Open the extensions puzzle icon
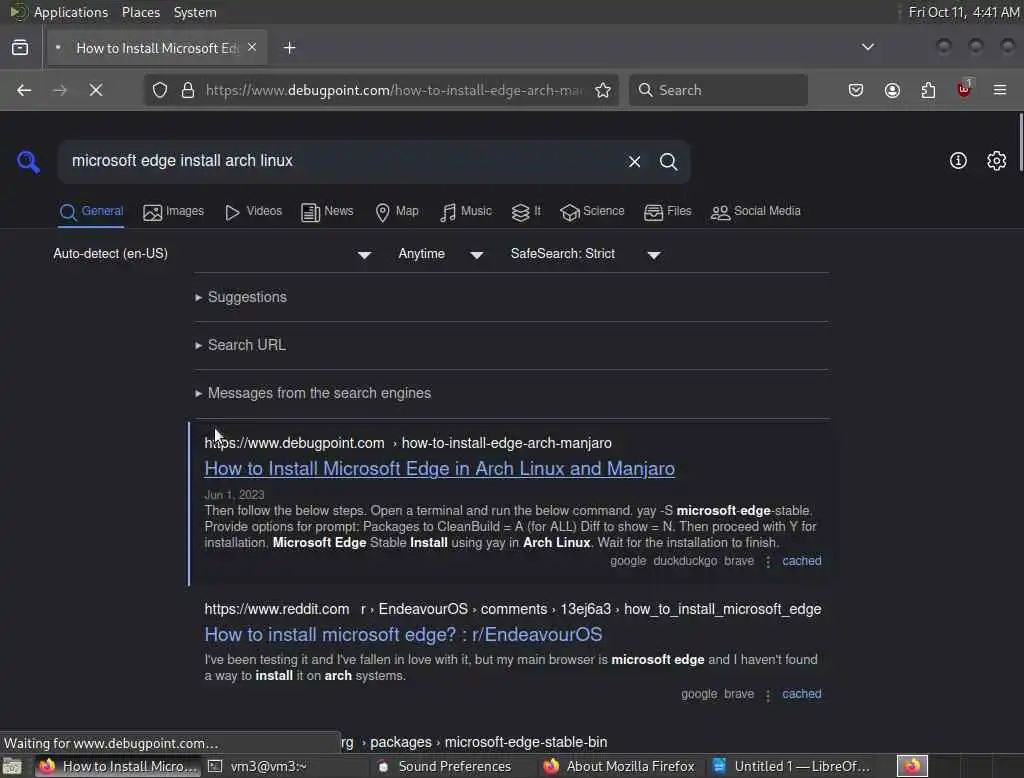1024x778 pixels. [x=928, y=90]
